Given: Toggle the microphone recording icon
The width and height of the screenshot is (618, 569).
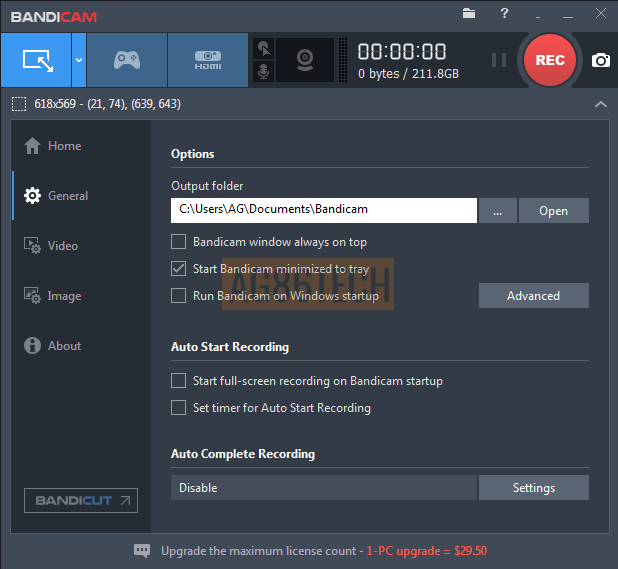Looking at the screenshot, I should [264, 71].
